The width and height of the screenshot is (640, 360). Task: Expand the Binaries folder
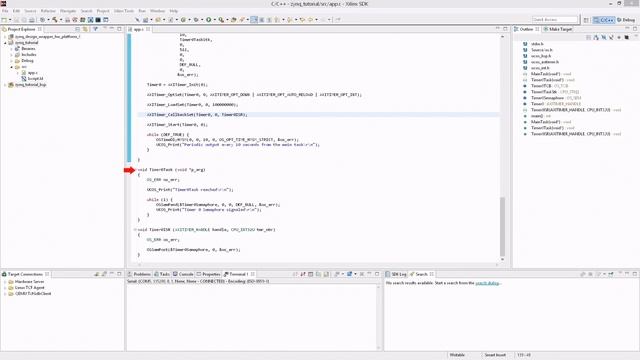pyautogui.click(x=11, y=49)
